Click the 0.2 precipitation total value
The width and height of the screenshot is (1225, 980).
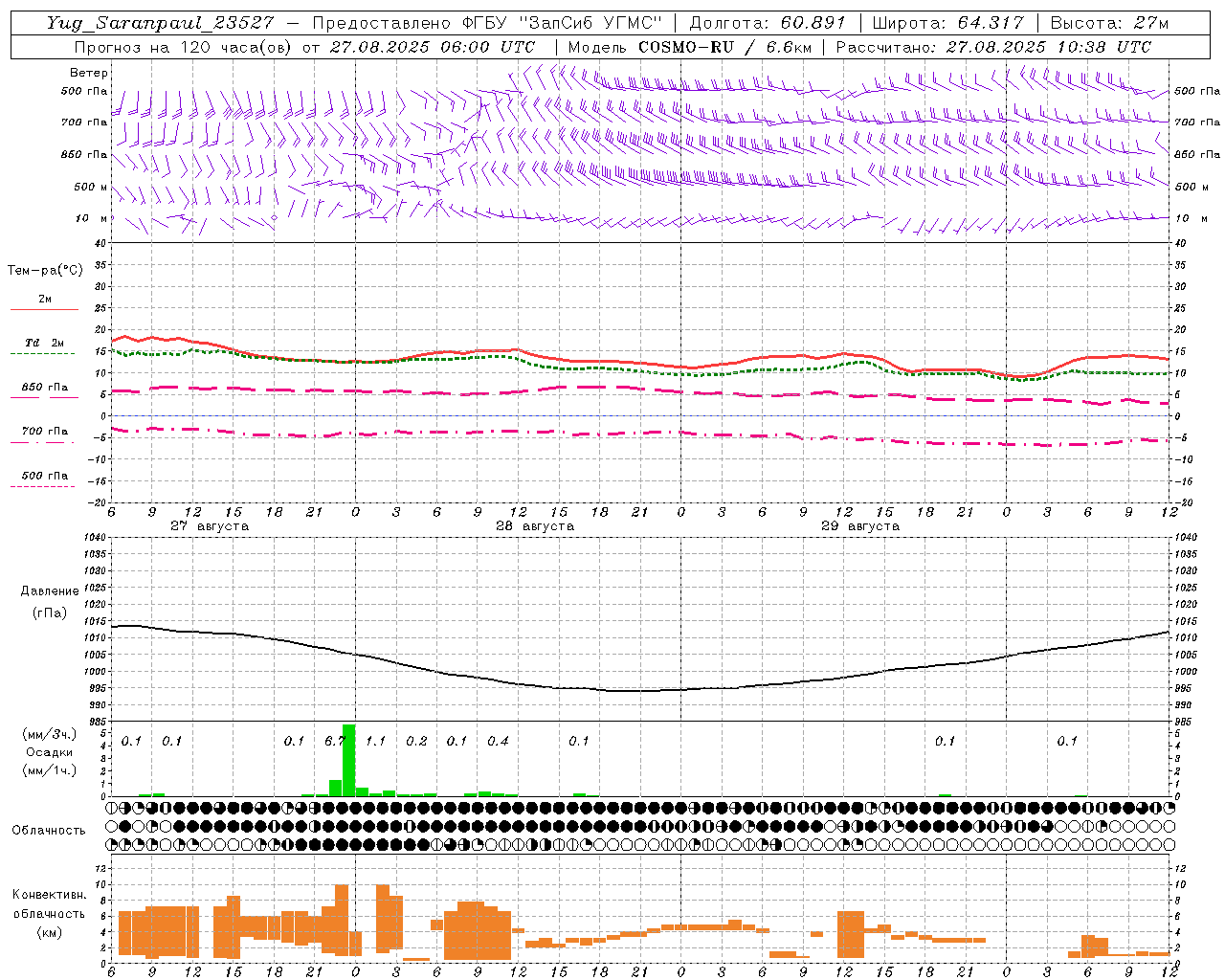(416, 741)
